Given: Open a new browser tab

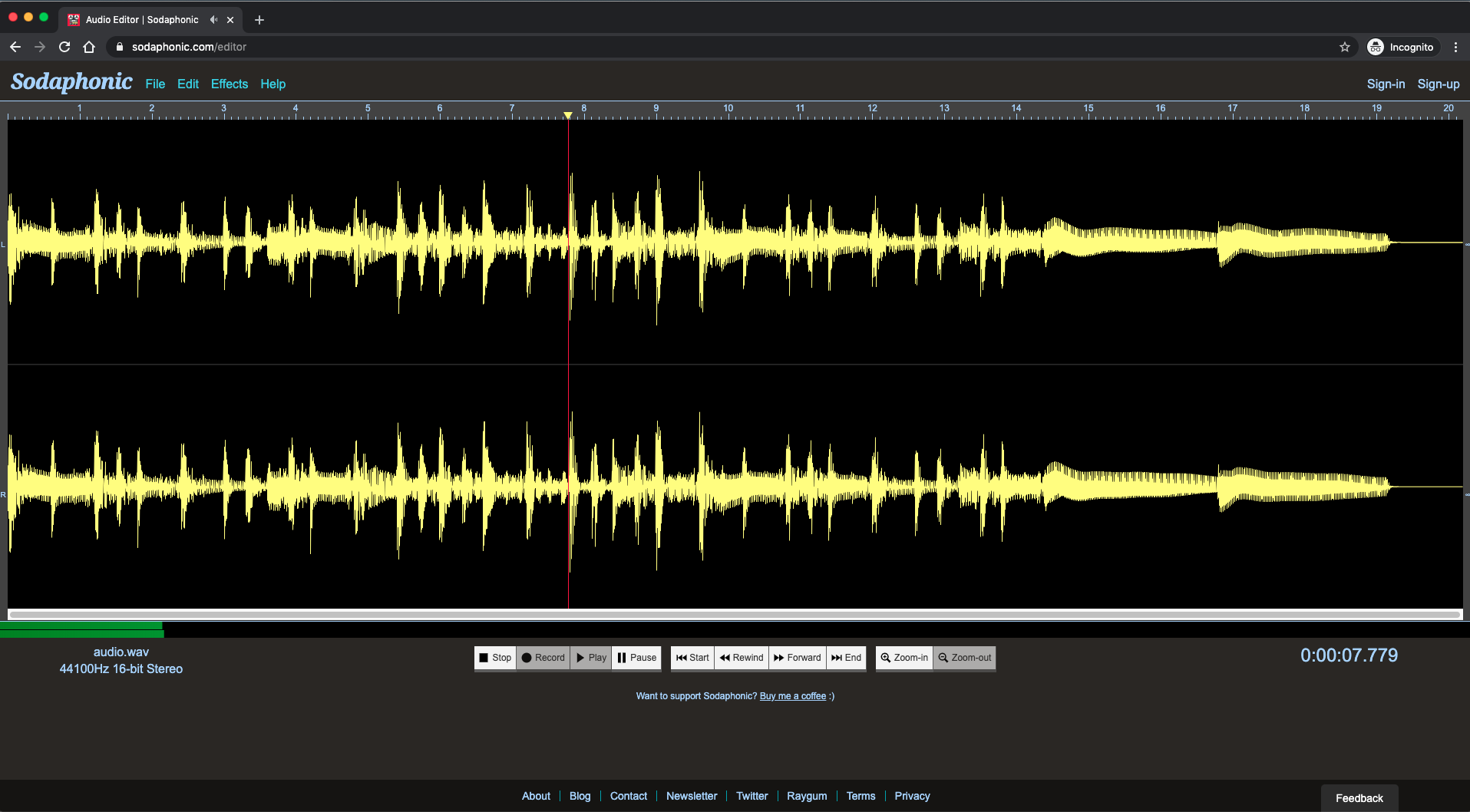Looking at the screenshot, I should tap(259, 20).
